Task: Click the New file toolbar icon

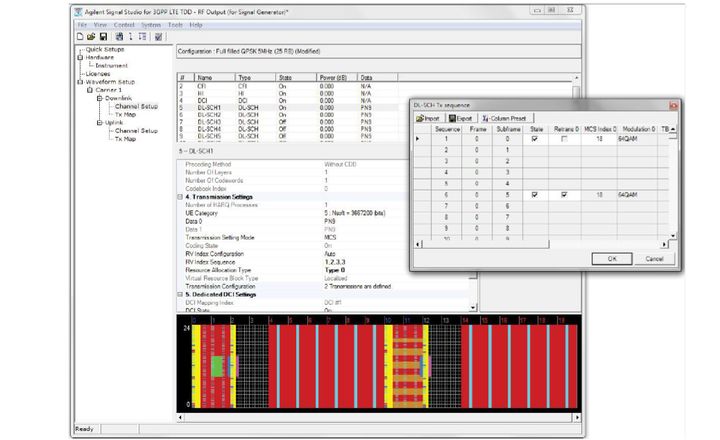Action: pos(81,36)
